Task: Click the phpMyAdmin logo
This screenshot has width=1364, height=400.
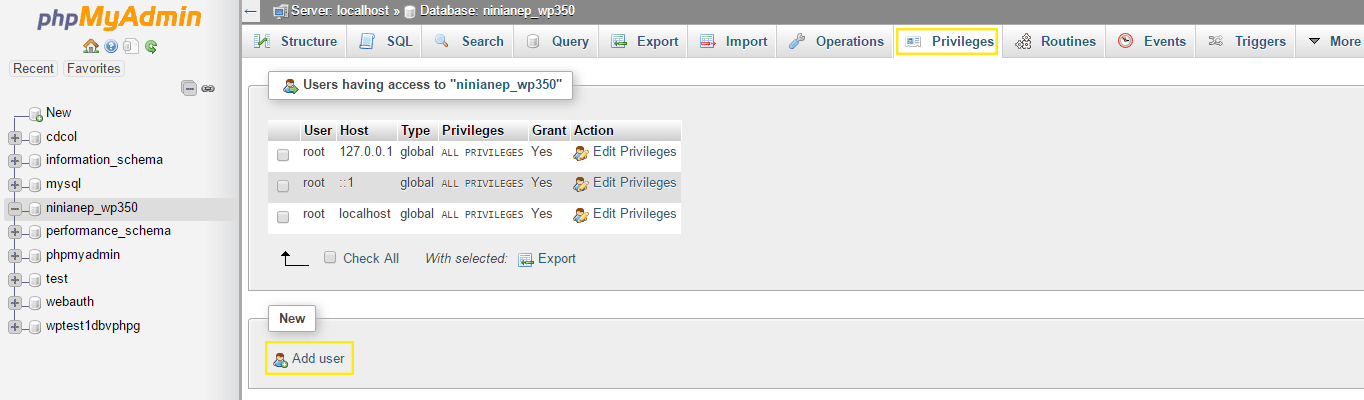Action: (120, 18)
